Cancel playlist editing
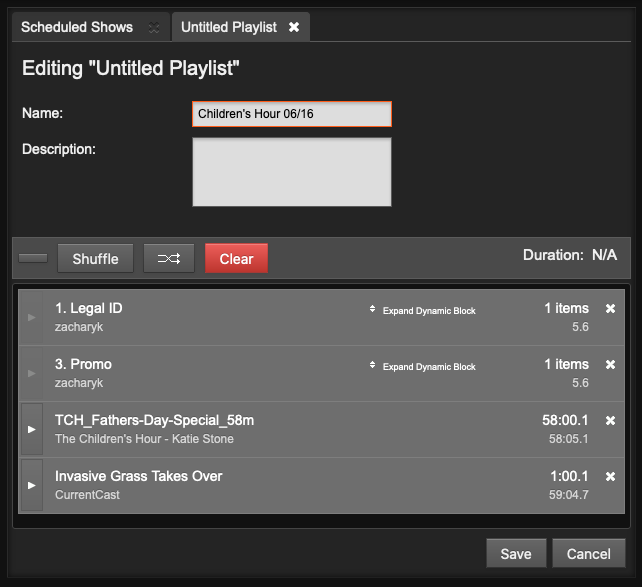The width and height of the screenshot is (642, 587). [588, 554]
